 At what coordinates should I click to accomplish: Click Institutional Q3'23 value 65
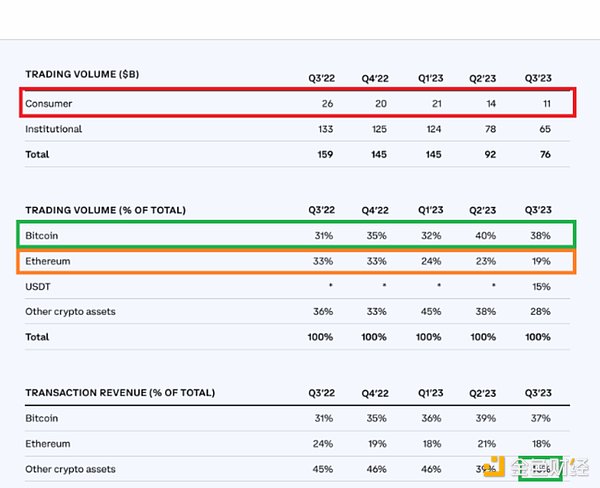(541, 129)
